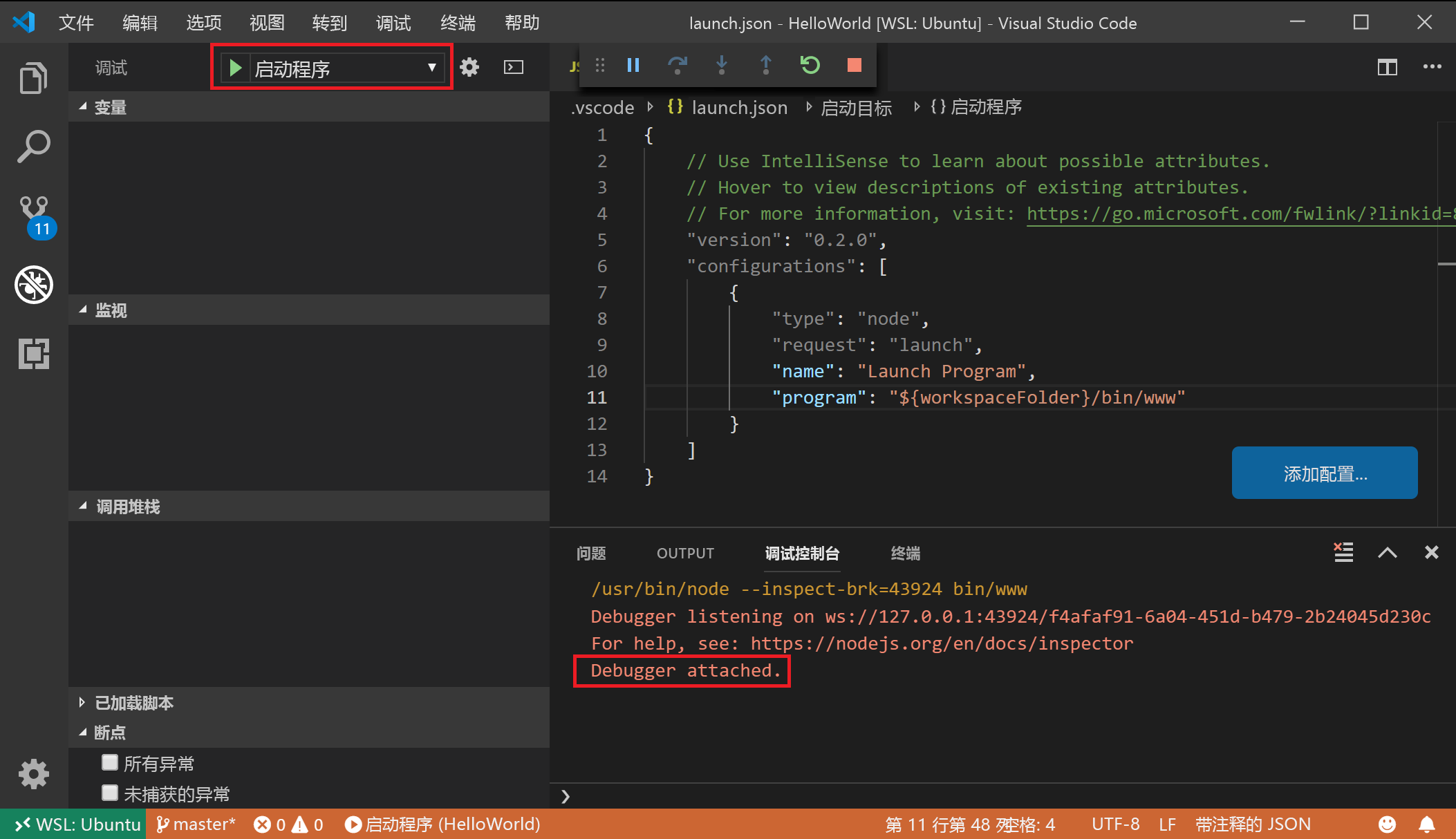Open the Extensions view in activity bar
The width and height of the screenshot is (1456, 839).
(x=33, y=353)
